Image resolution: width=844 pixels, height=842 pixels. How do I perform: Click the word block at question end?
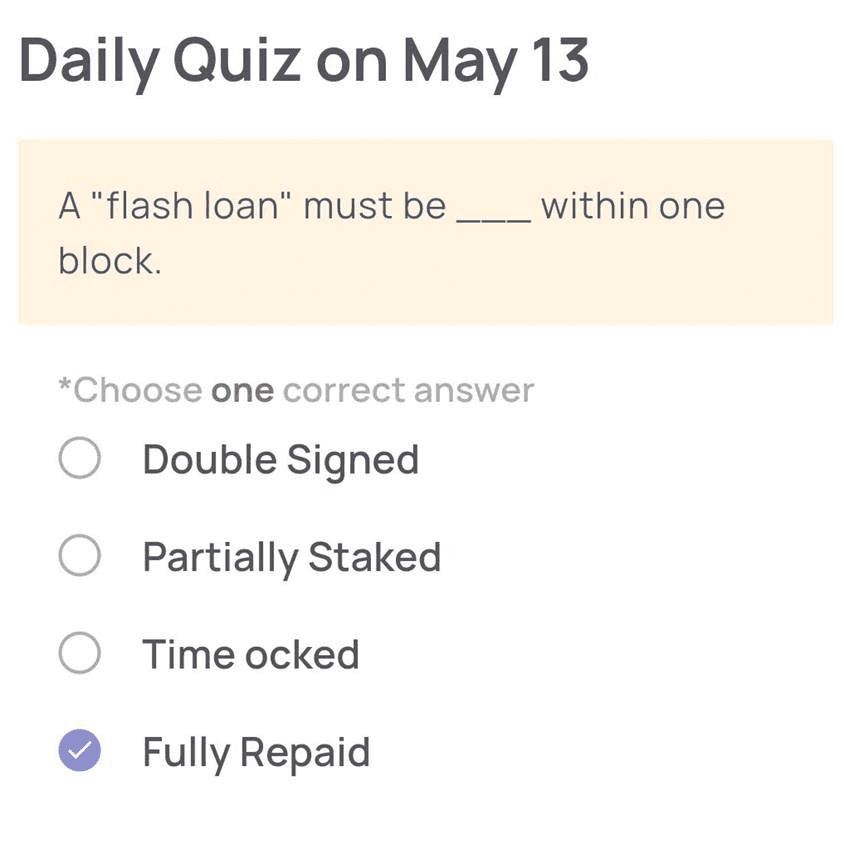[x=110, y=261]
